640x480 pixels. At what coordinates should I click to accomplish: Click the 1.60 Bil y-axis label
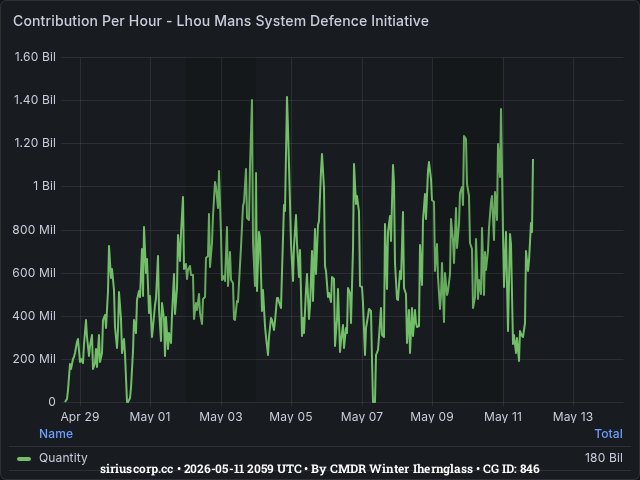coord(35,57)
